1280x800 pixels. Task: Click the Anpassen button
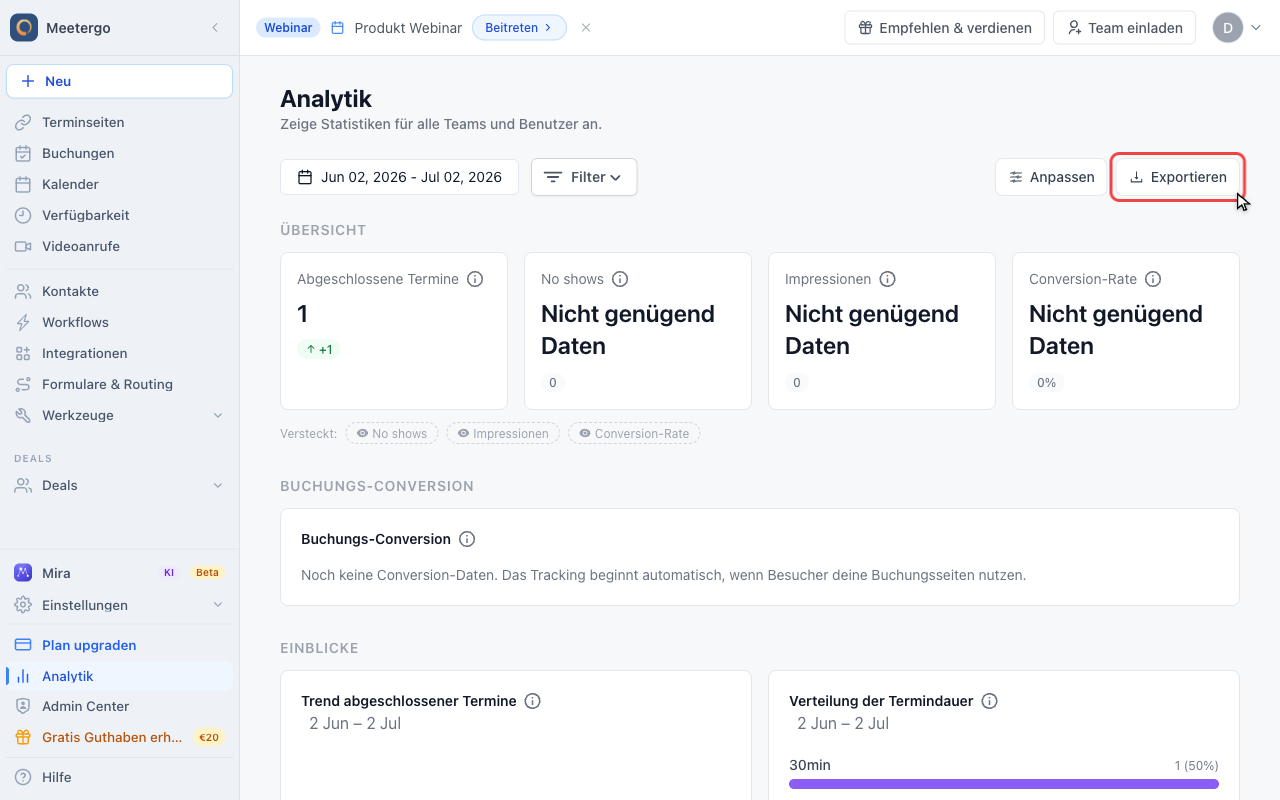point(1051,177)
